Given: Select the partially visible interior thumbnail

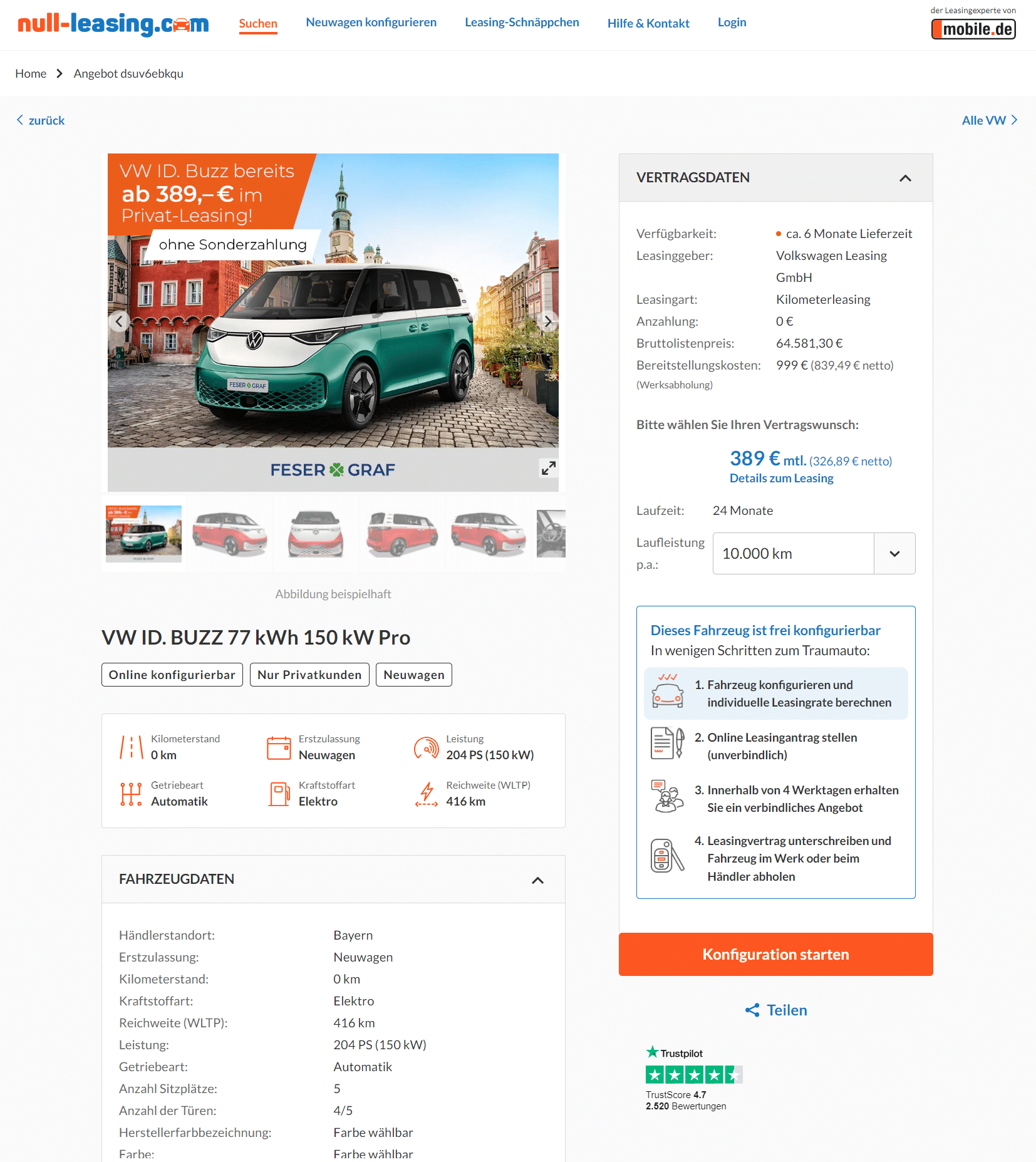Looking at the screenshot, I should pyautogui.click(x=551, y=534).
